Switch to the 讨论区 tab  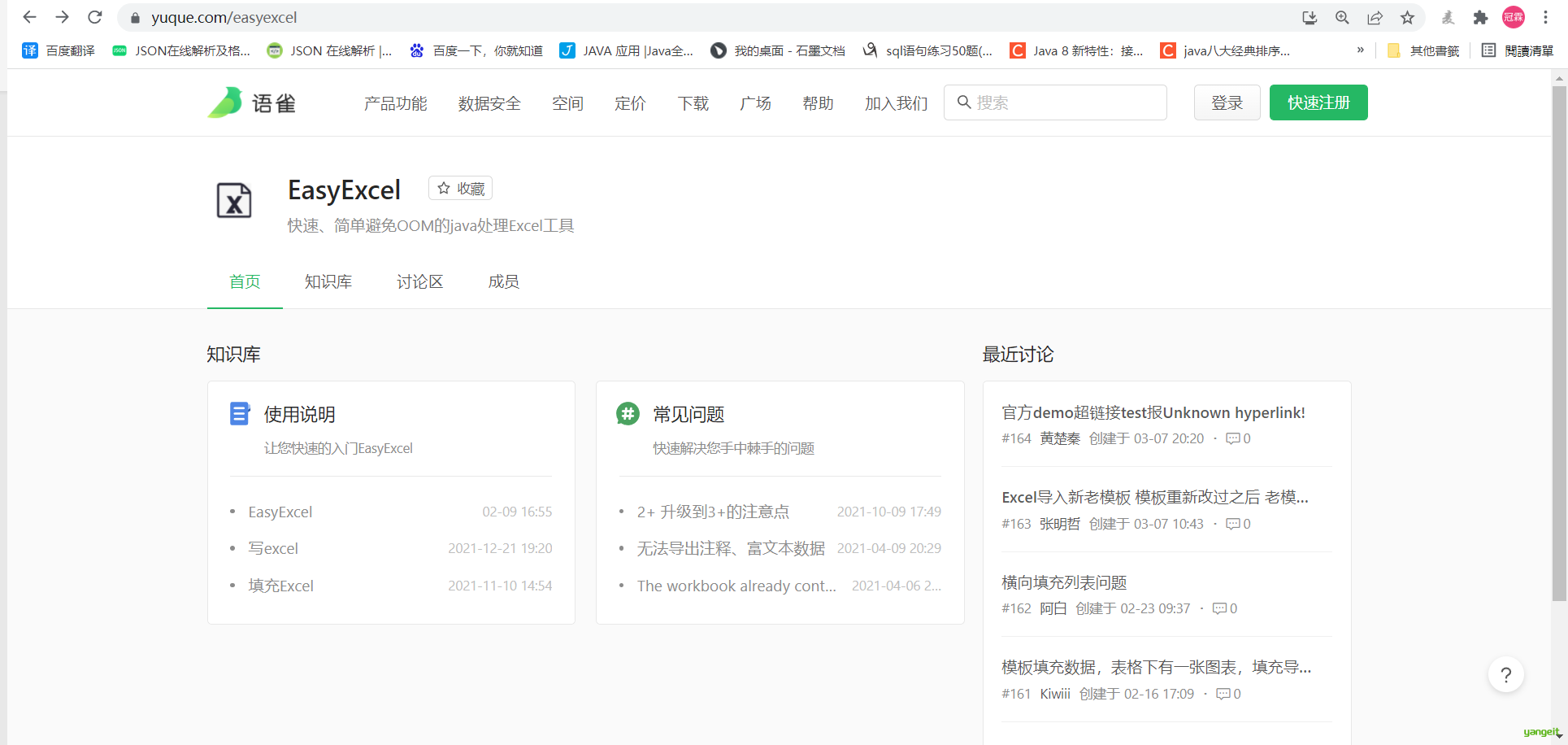click(419, 281)
